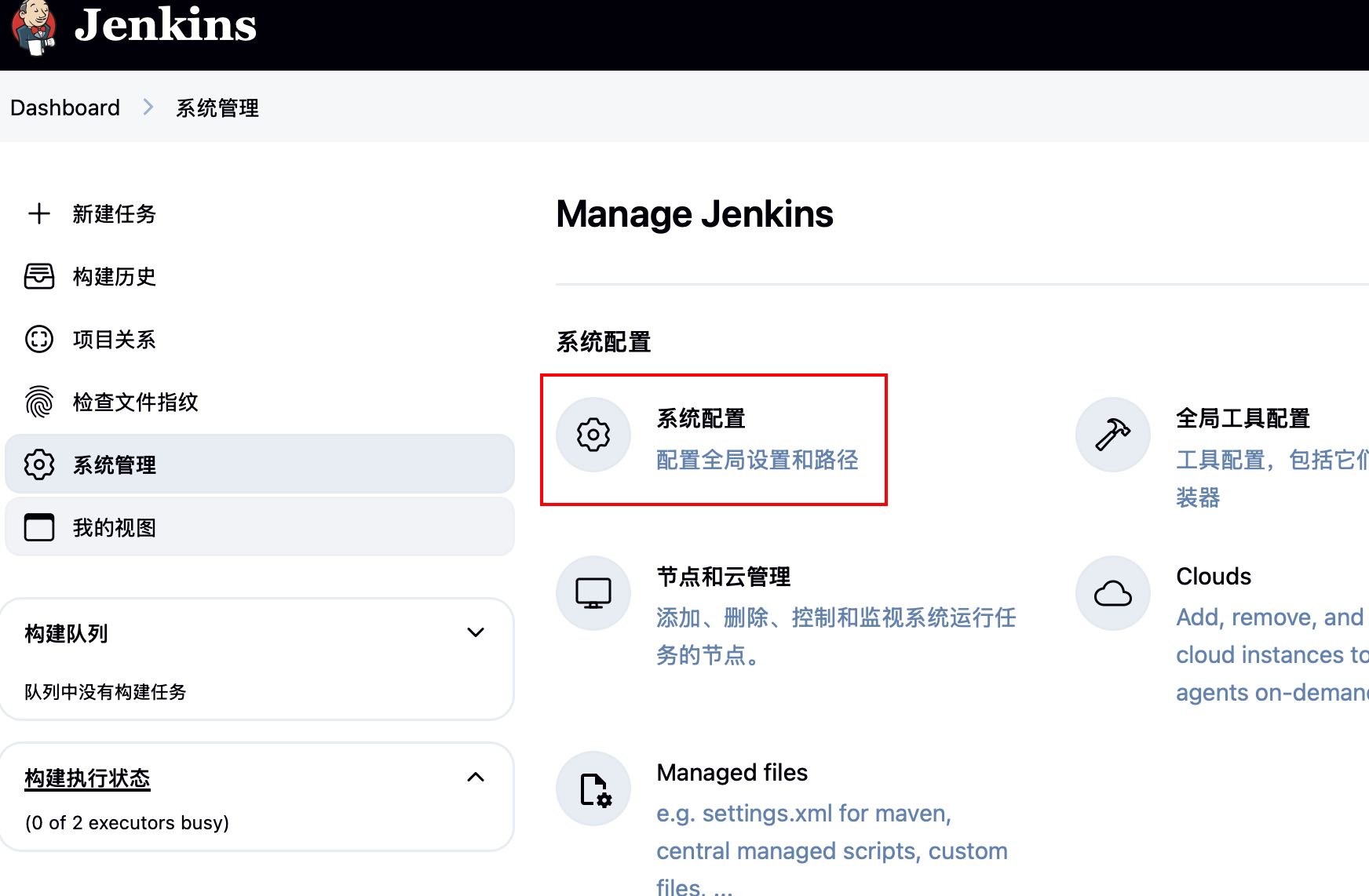1369x896 pixels.
Task: Click the Manage Jenkins page heading
Action: pos(695,214)
